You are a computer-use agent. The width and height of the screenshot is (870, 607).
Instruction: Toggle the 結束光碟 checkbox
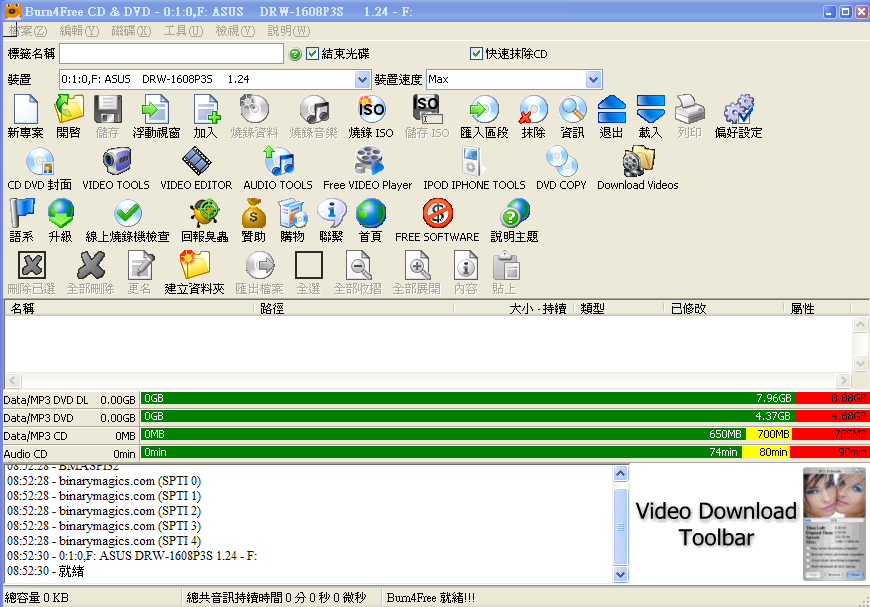[x=313, y=54]
